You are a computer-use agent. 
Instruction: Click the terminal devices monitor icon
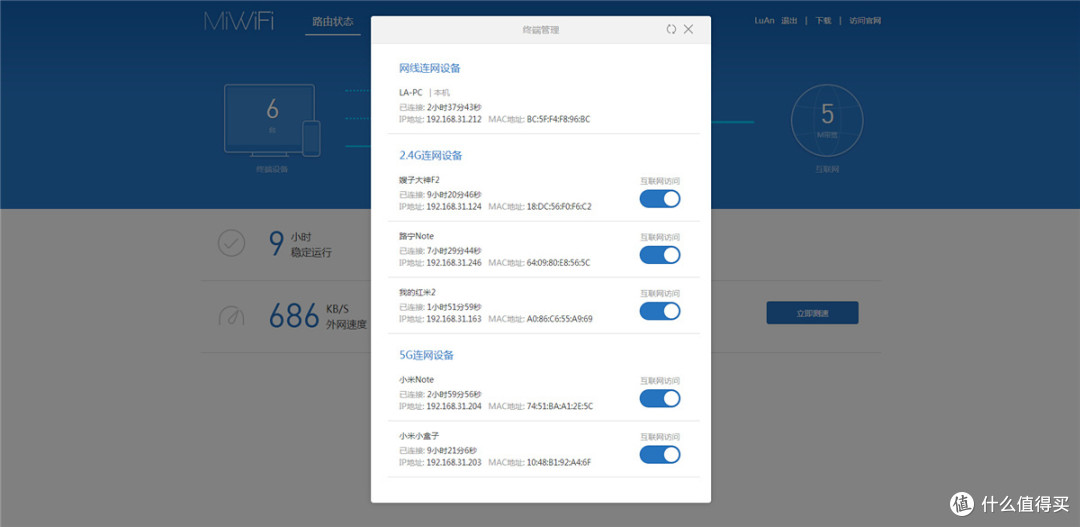tap(272, 120)
